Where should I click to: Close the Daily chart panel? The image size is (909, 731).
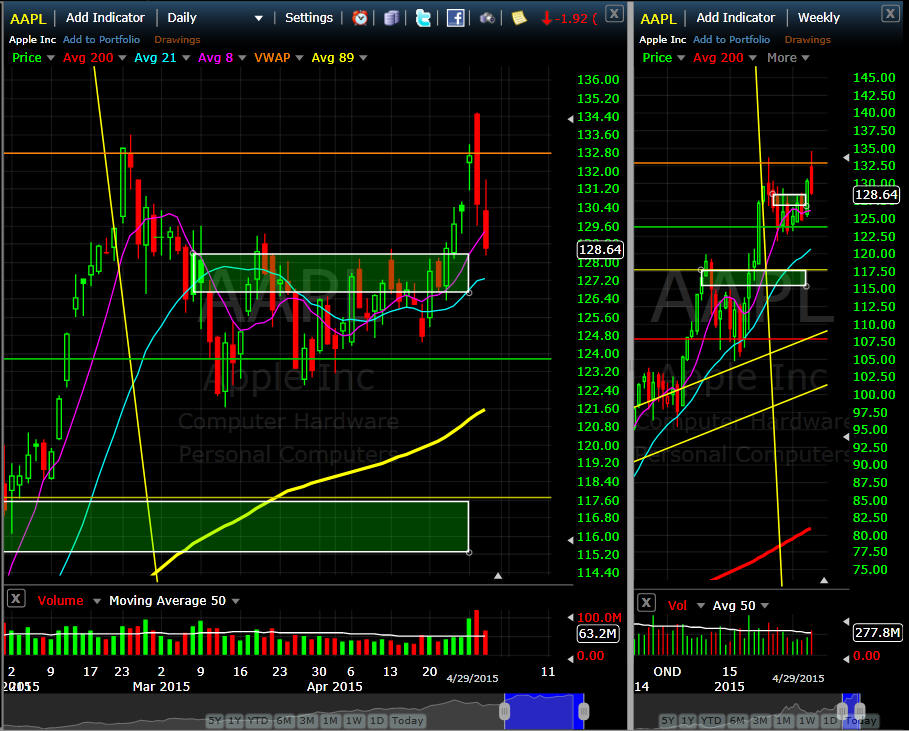tap(614, 13)
